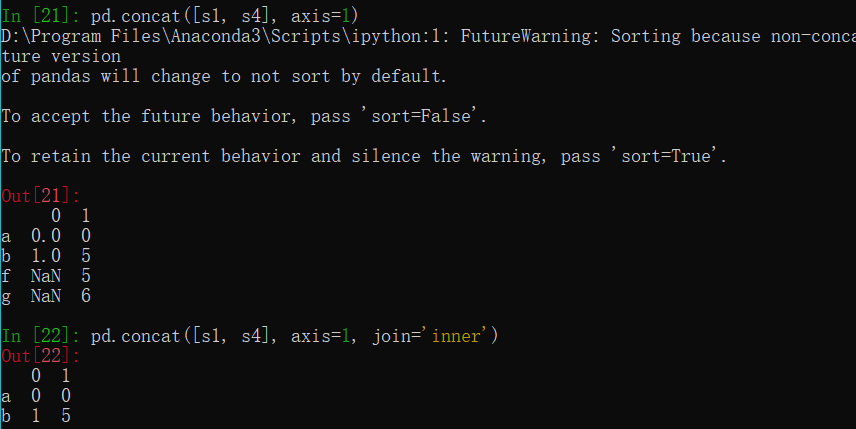The width and height of the screenshot is (856, 429).
Task: Click the value 6 in row g
Action: (85, 296)
